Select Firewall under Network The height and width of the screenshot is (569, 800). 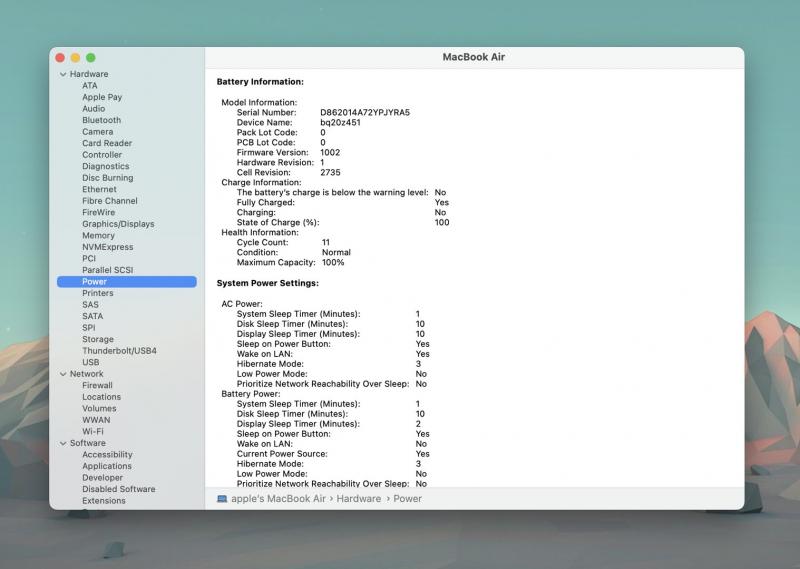point(97,386)
